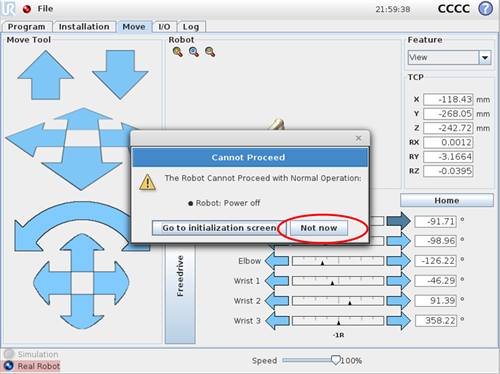Tilt tool orientation up arrow
The width and height of the screenshot is (500, 374).
pos(82,252)
